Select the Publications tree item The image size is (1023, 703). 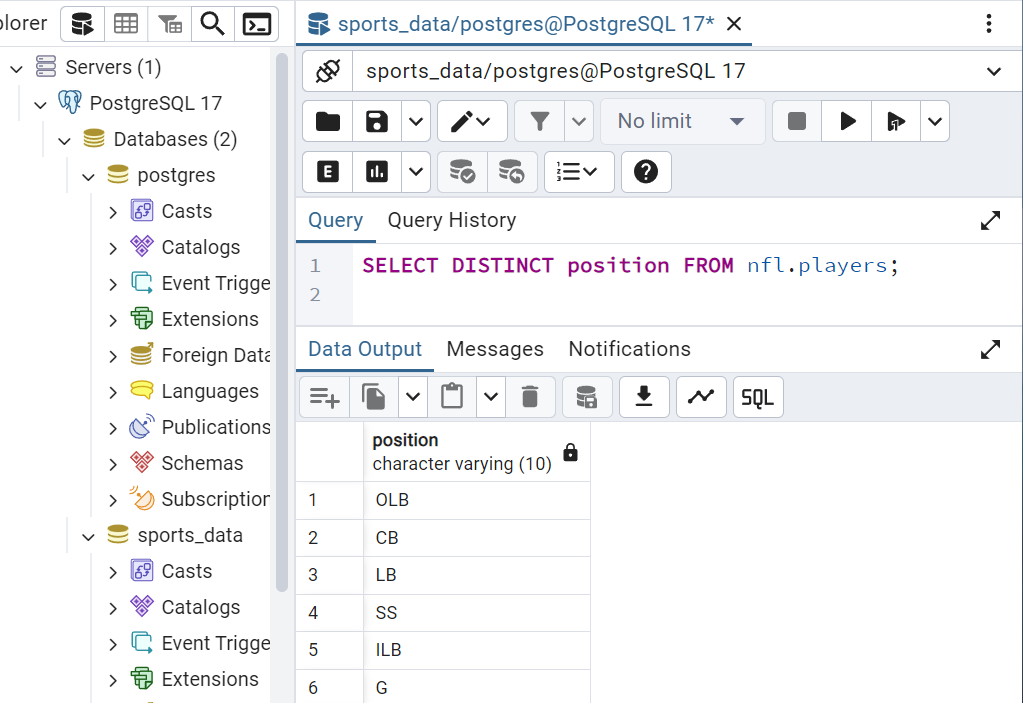(215, 428)
